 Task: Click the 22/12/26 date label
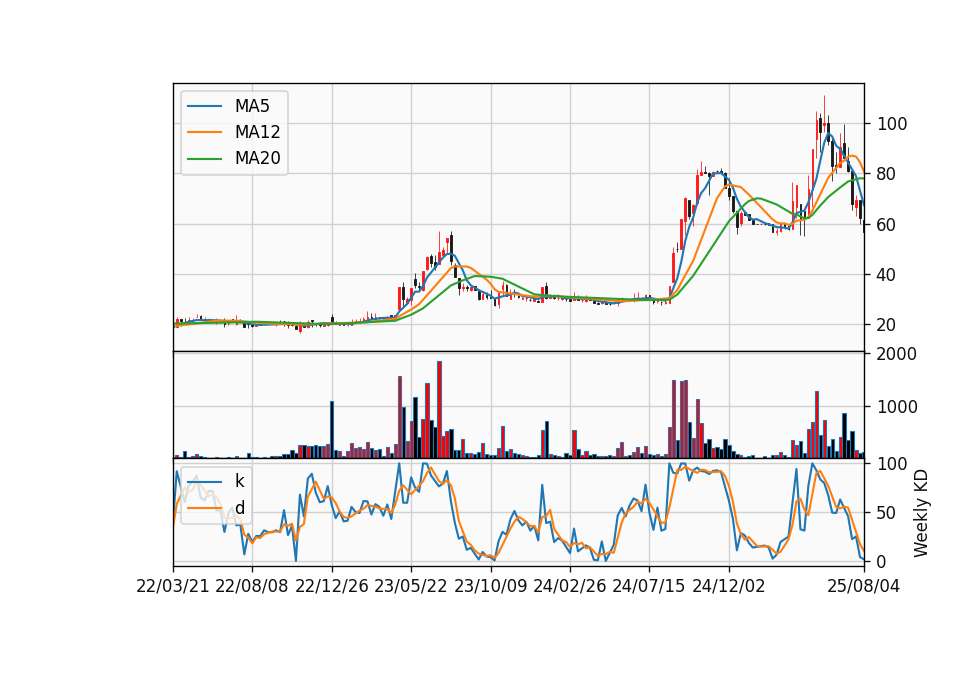tap(332, 586)
